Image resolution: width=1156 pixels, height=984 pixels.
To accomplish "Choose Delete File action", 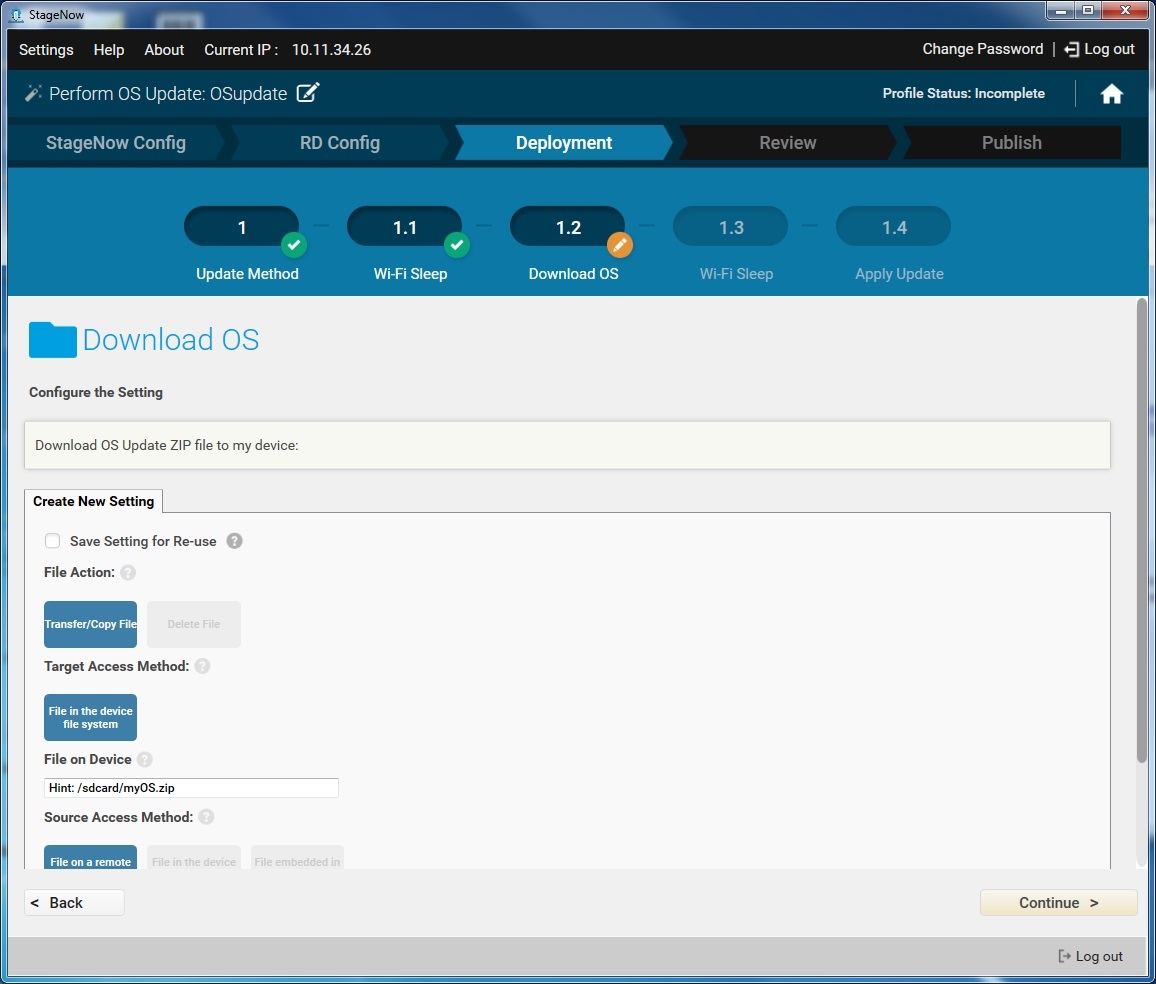I will (x=194, y=624).
